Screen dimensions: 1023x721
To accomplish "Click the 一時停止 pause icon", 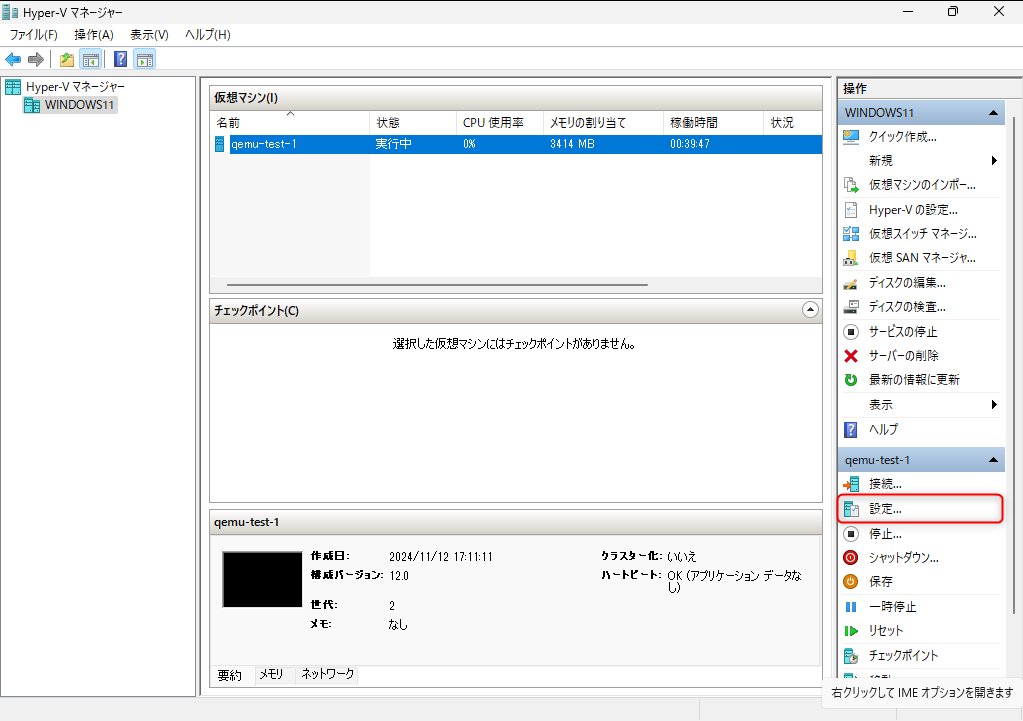I will coord(851,607).
